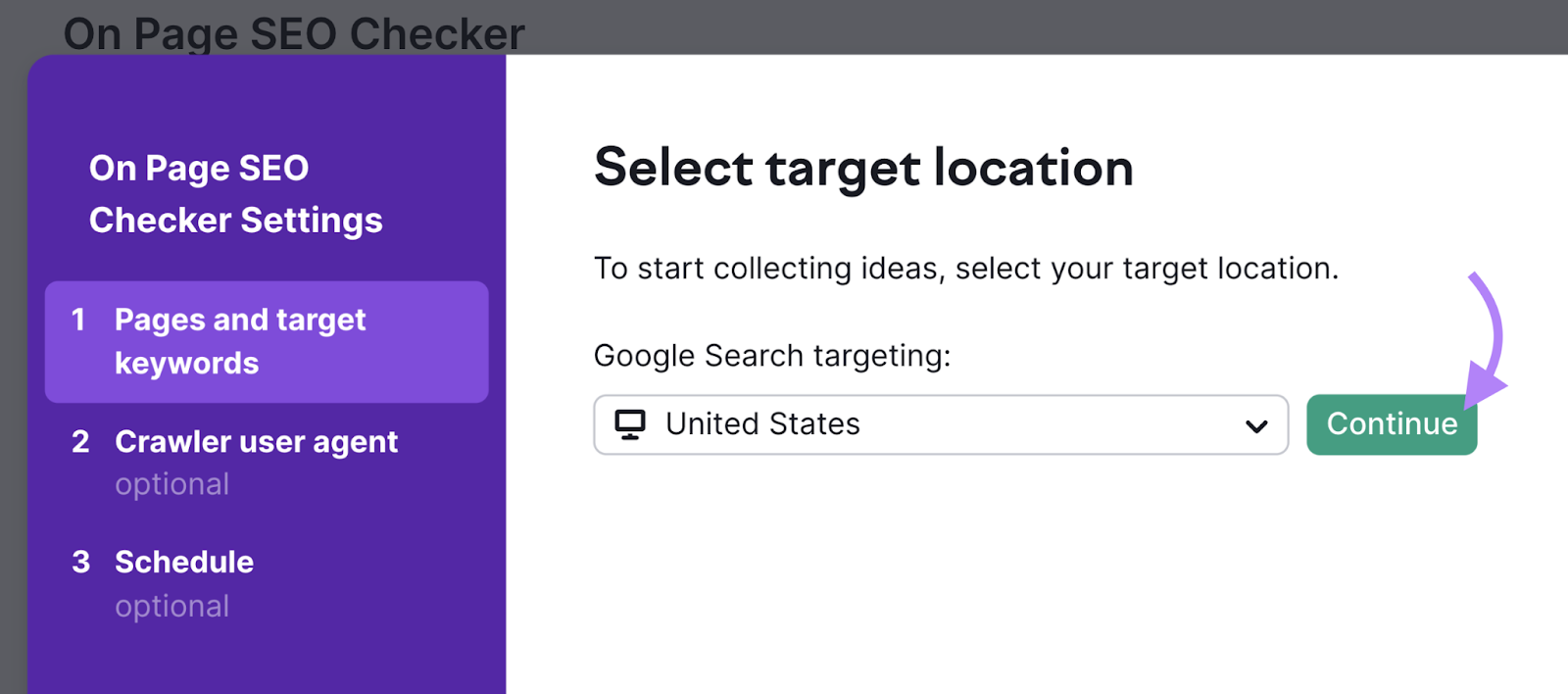Viewport: 1568px width, 694px height.
Task: Open the Google Search targeting dropdown chevron
Action: click(x=1254, y=425)
